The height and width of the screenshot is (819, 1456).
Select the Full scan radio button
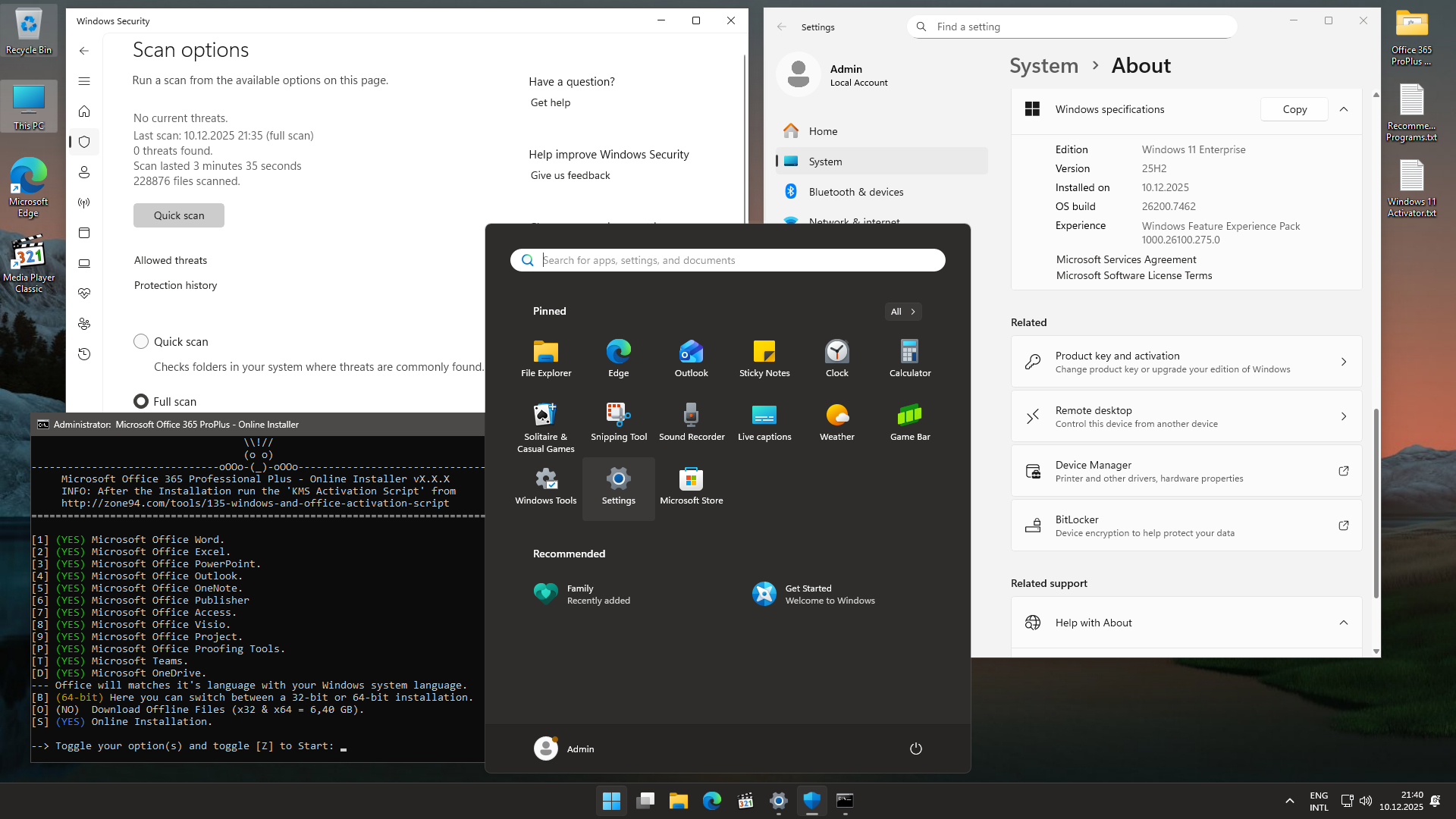coord(141,401)
